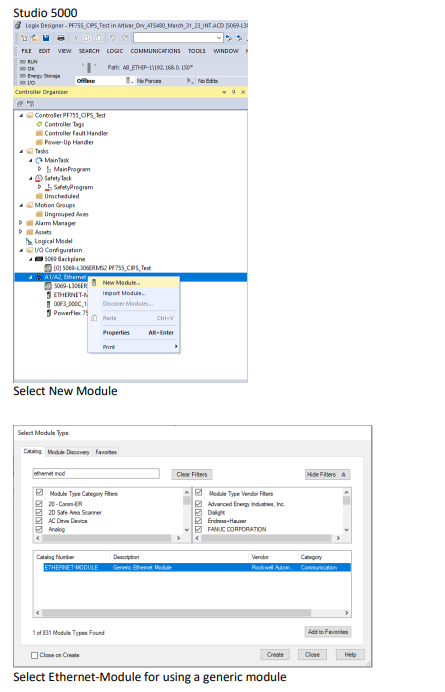Click the Create button

[x=275, y=654]
